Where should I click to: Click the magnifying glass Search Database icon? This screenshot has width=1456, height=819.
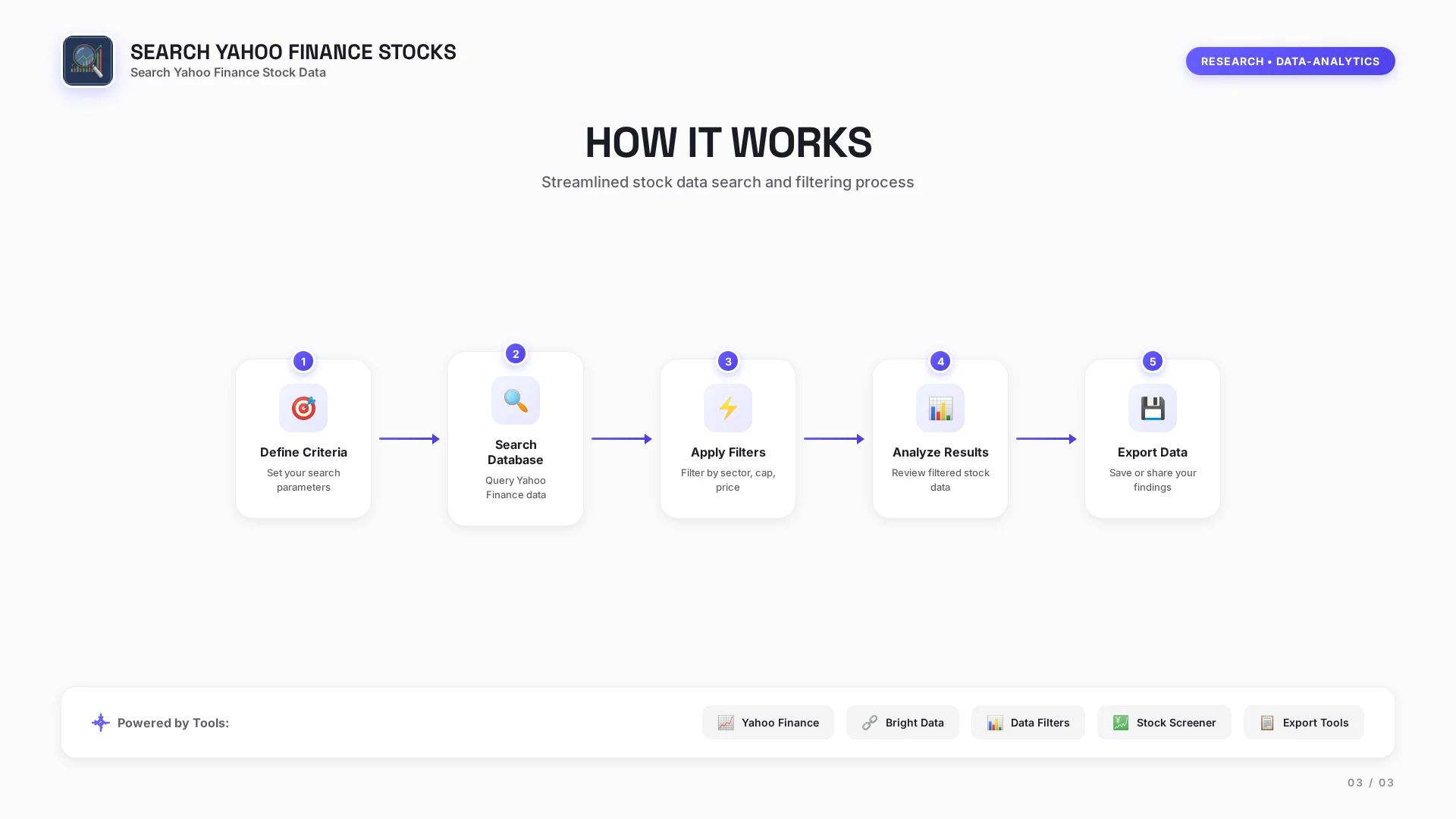click(x=516, y=400)
